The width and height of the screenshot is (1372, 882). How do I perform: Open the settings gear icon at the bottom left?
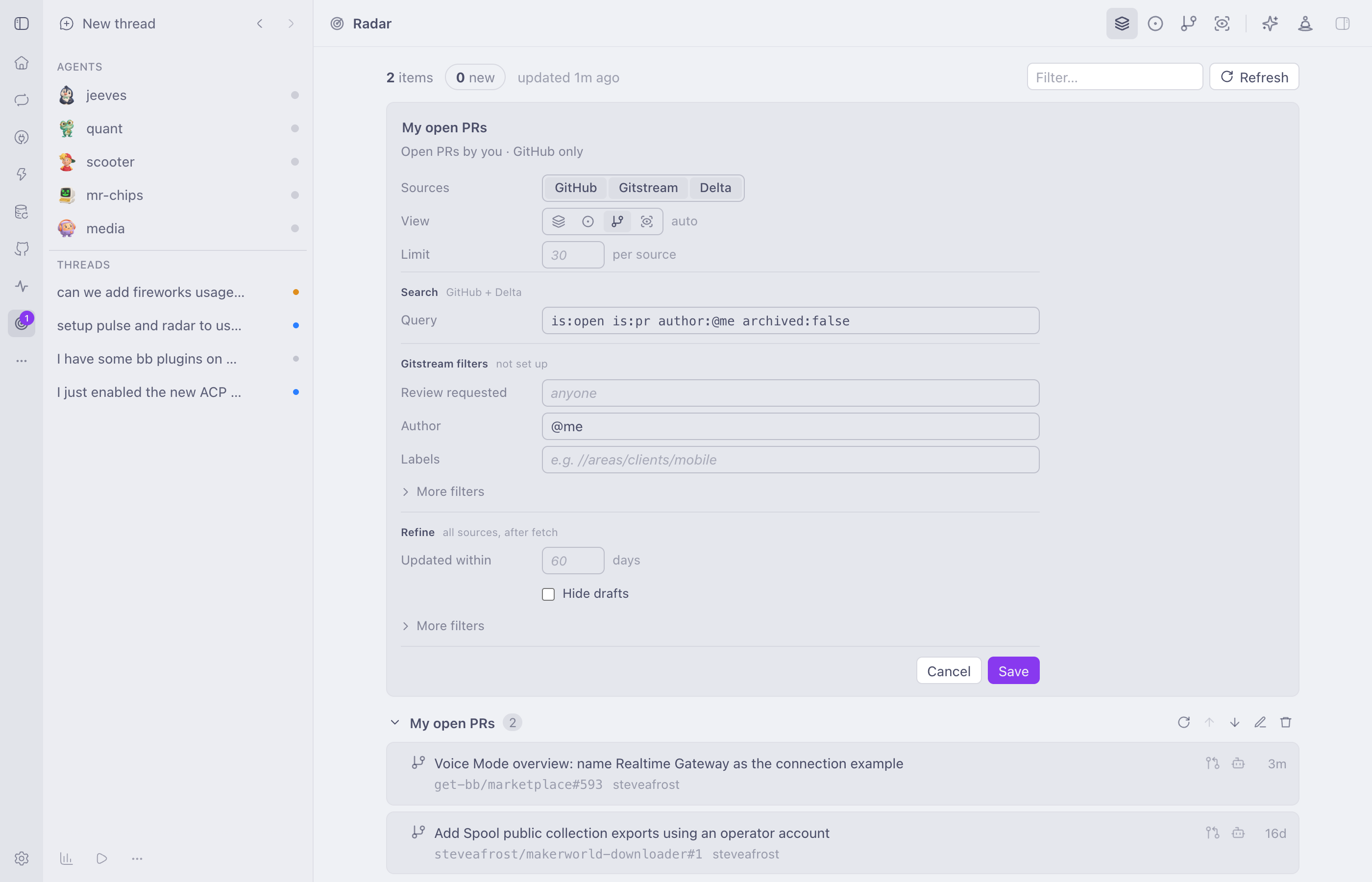click(x=22, y=858)
